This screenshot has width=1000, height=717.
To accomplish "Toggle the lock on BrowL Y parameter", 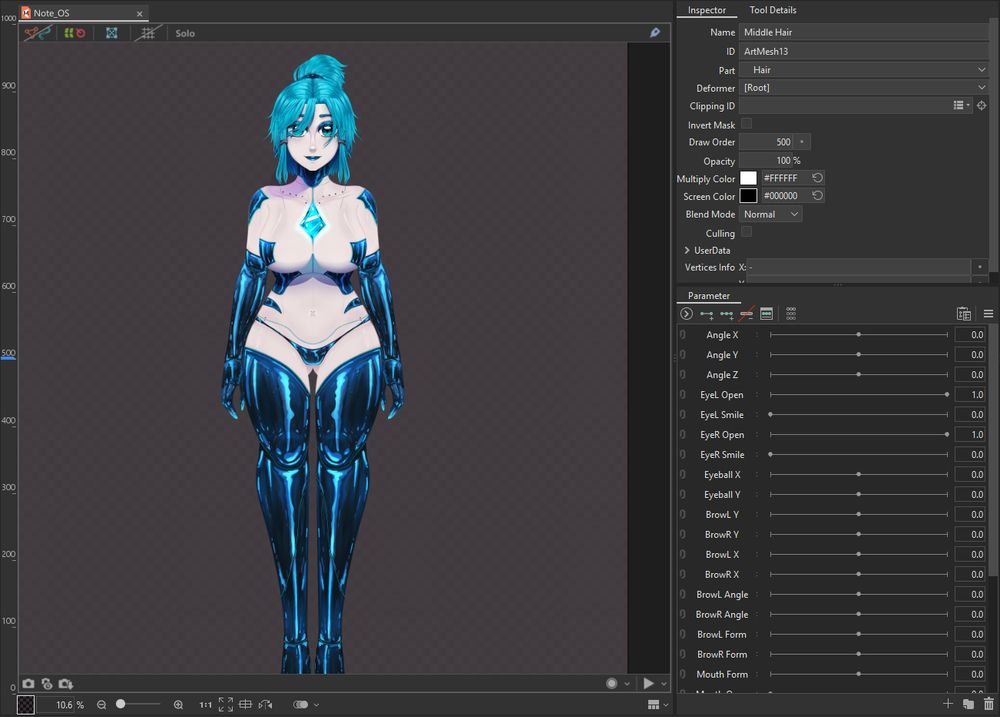I will point(682,514).
